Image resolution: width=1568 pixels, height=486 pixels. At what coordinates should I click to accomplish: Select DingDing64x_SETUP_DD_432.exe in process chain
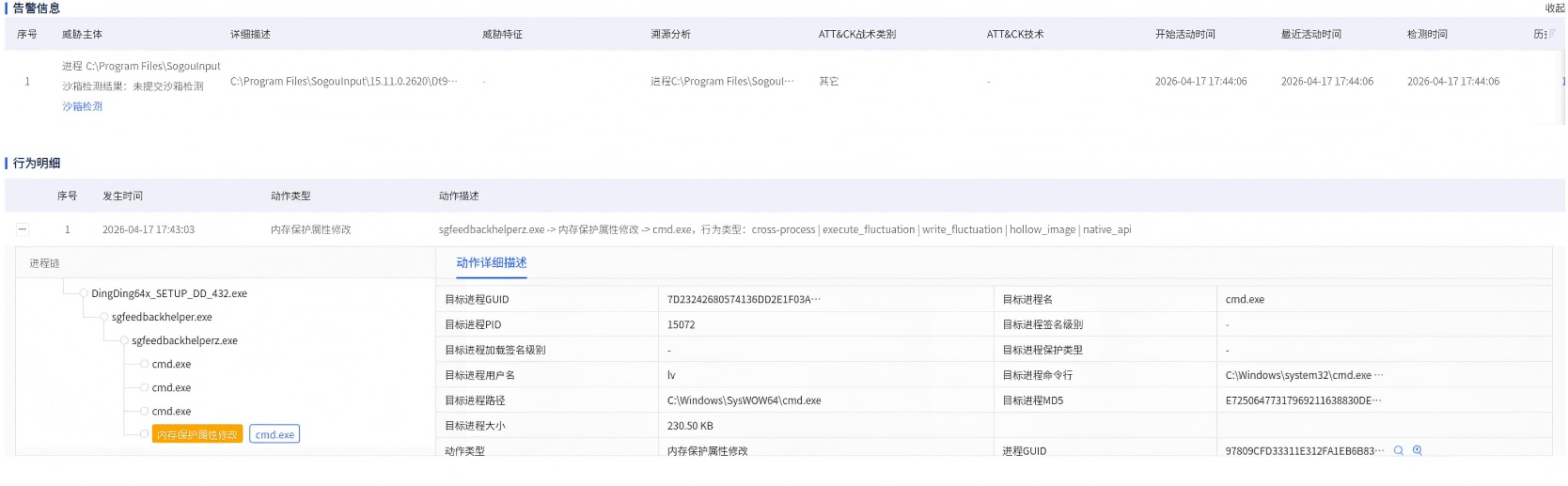click(169, 293)
